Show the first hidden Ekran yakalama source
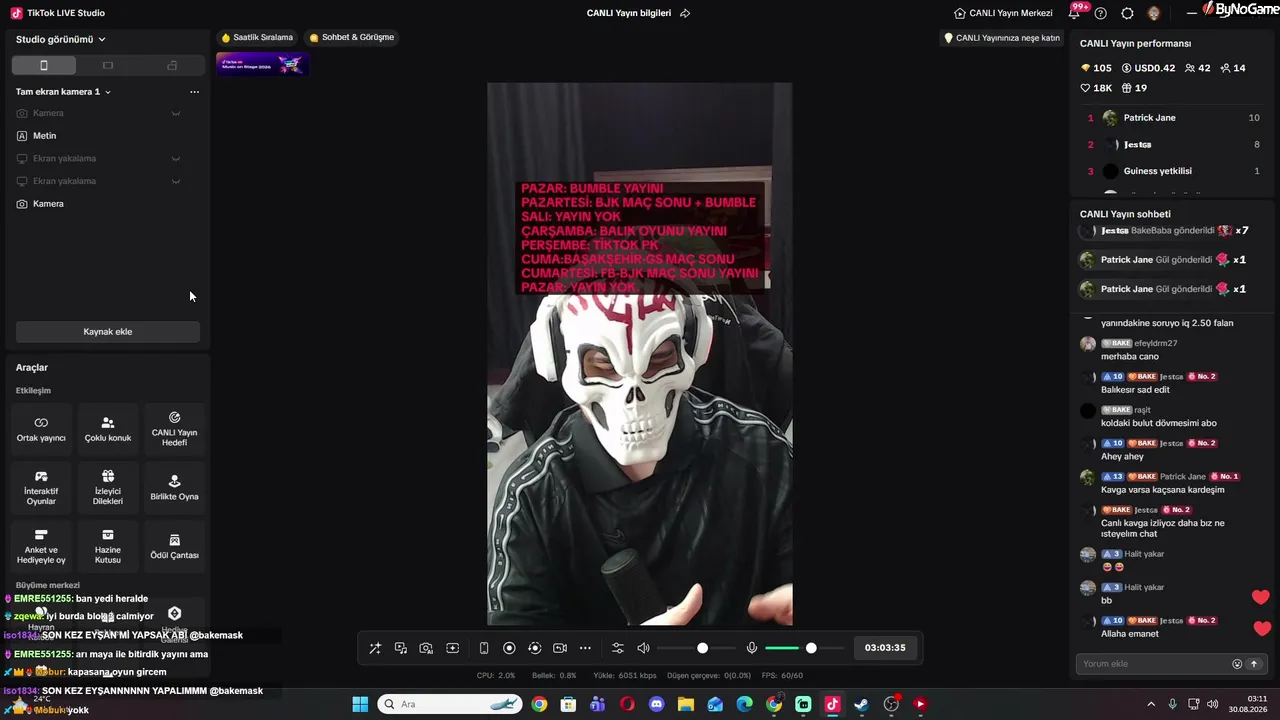 pos(176,158)
